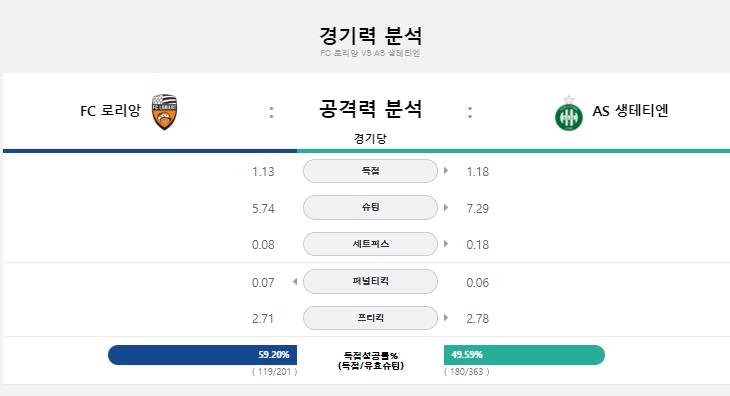Click the arrow right of 슈팅 pill
This screenshot has width=730, height=396.
pyautogui.click(x=446, y=208)
